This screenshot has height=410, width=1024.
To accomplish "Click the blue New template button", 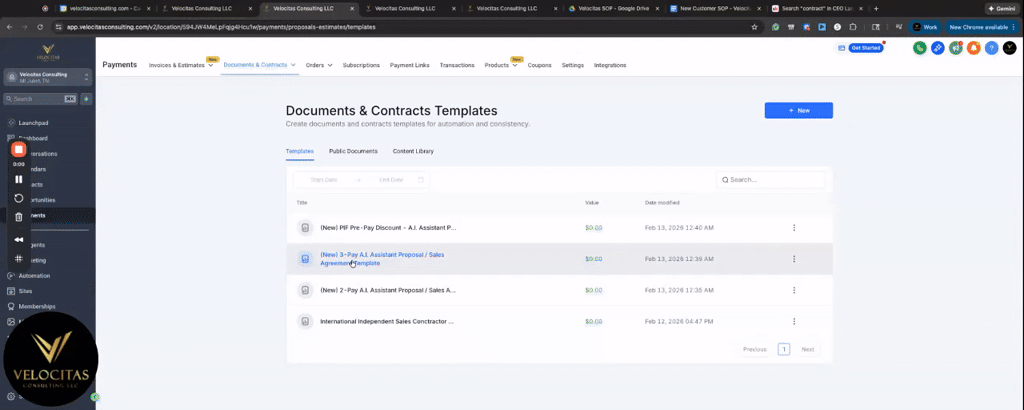I will pos(799,110).
